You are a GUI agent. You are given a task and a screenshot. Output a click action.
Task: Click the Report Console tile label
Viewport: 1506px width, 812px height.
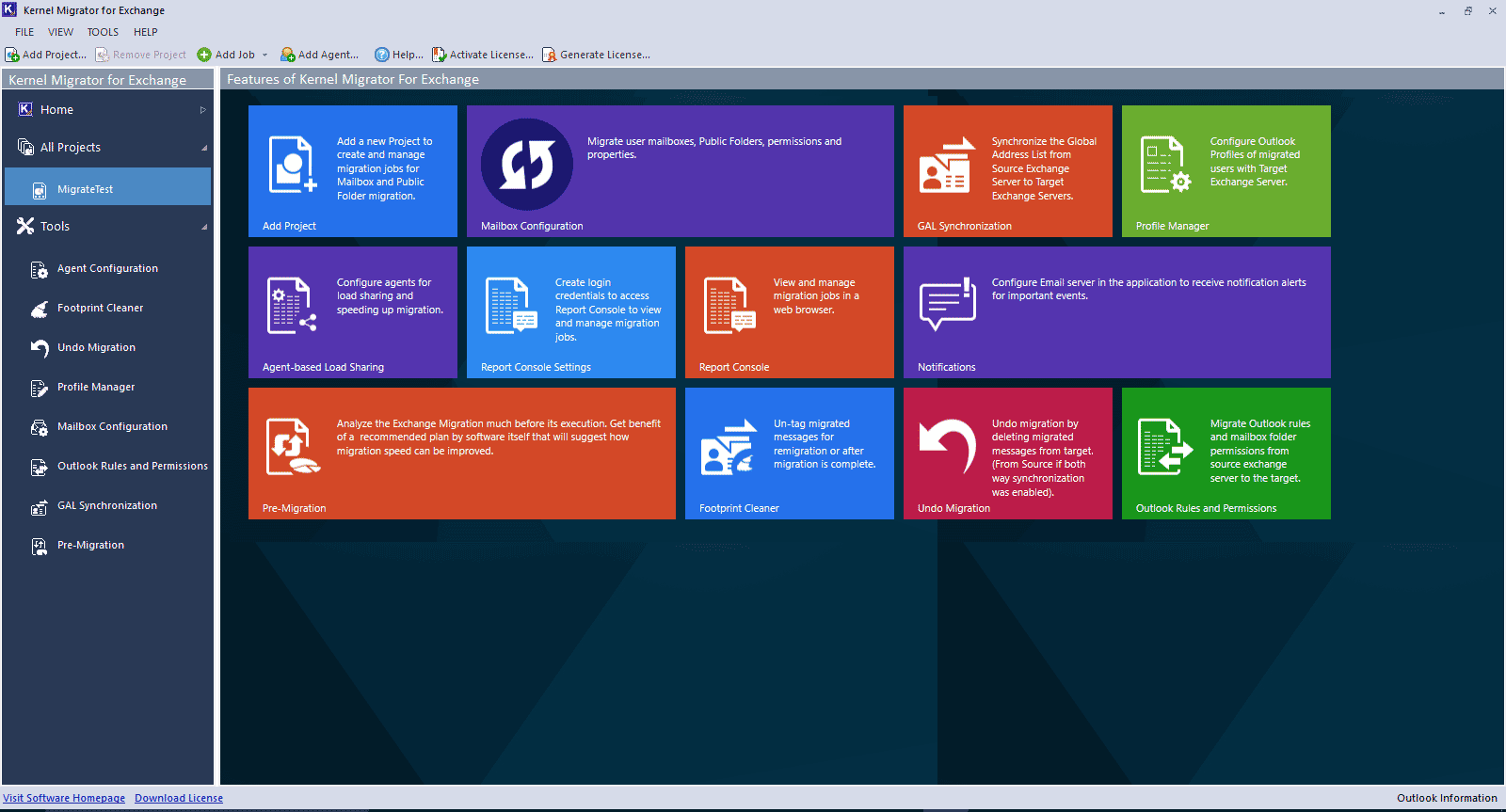pyautogui.click(x=734, y=367)
